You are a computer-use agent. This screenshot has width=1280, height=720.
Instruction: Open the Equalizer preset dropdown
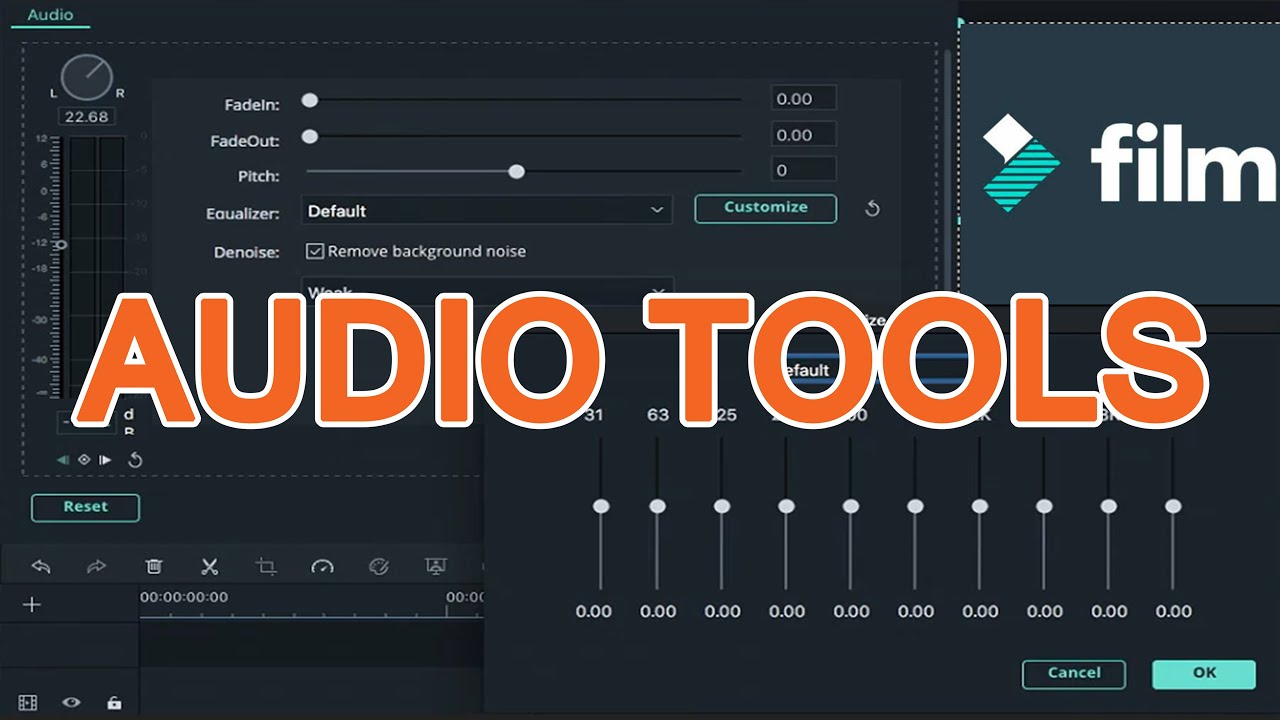coord(487,210)
